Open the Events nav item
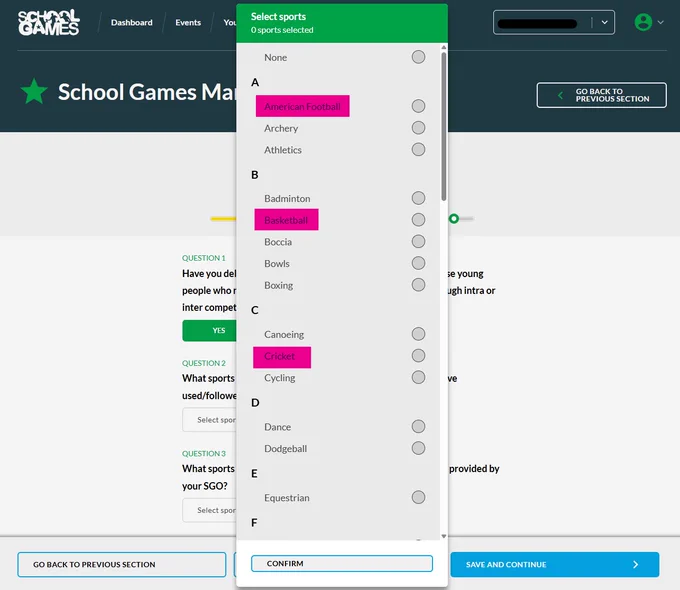This screenshot has height=590, width=680. point(188,23)
